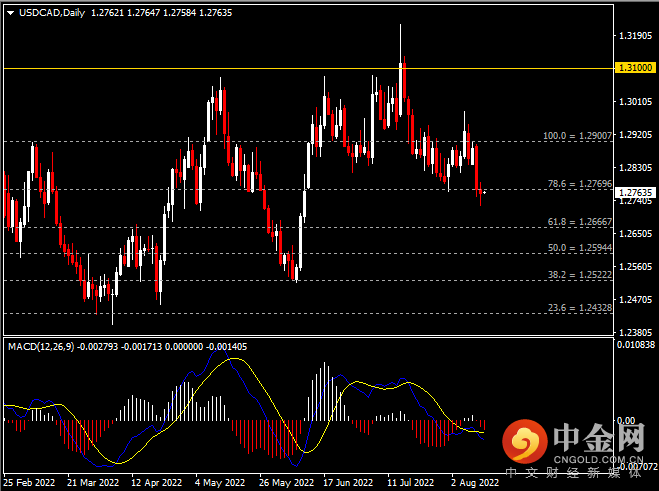Select the yellow 1.31000 price label
The height and width of the screenshot is (491, 659).
click(635, 68)
